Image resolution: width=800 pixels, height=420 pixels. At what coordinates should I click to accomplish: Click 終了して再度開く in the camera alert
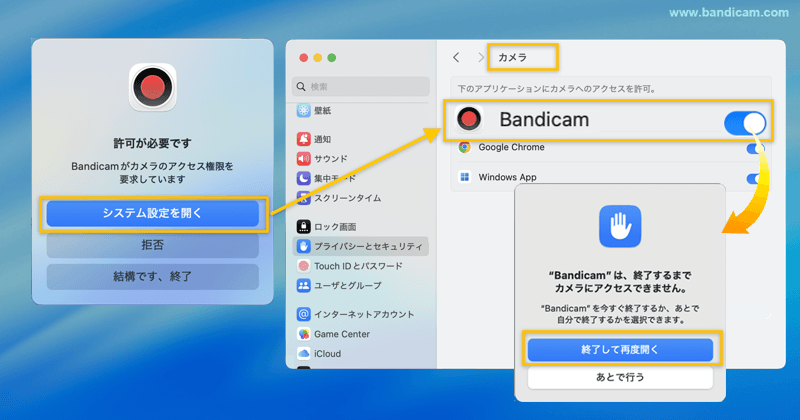pos(620,350)
